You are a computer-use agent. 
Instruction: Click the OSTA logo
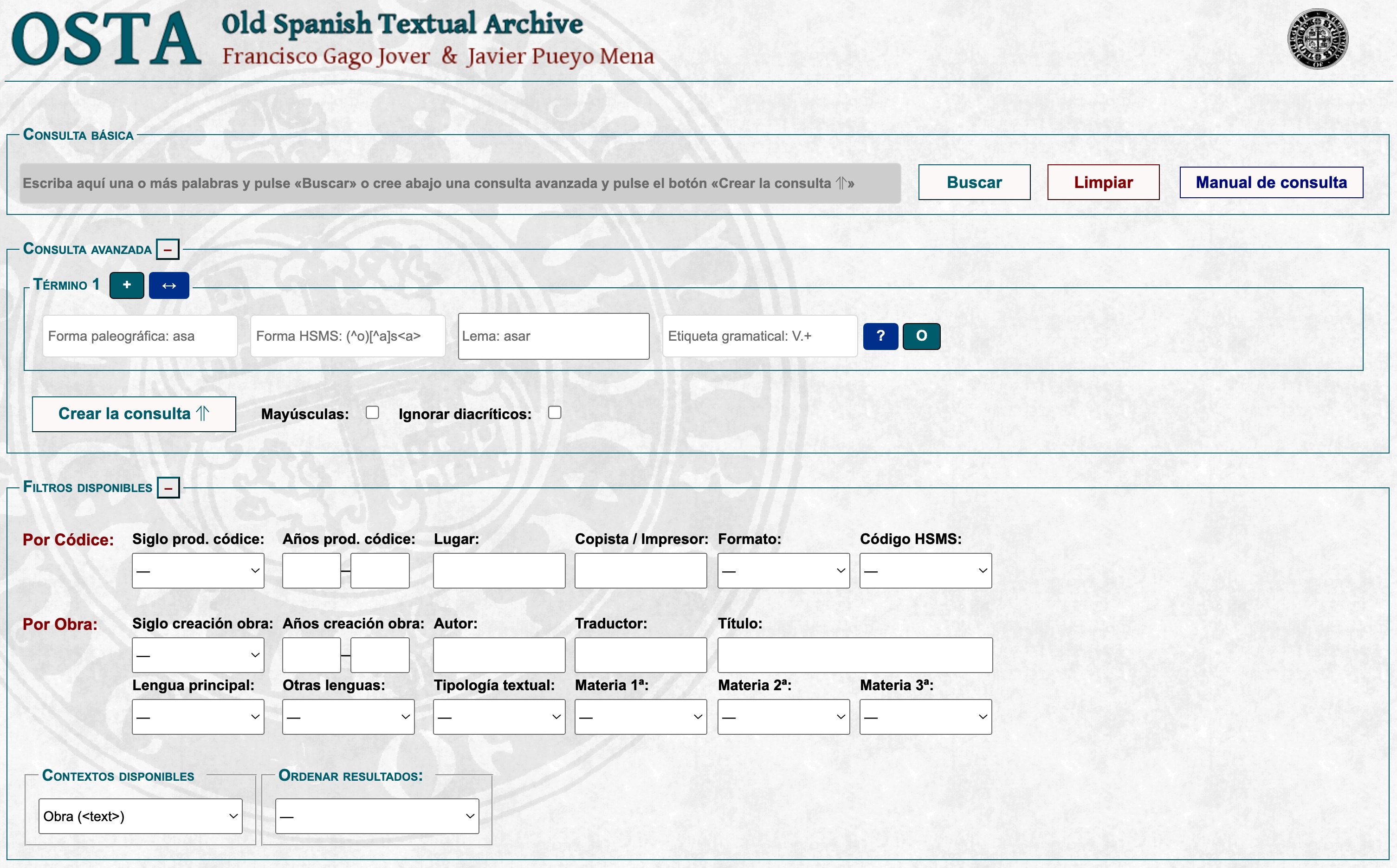click(x=107, y=39)
